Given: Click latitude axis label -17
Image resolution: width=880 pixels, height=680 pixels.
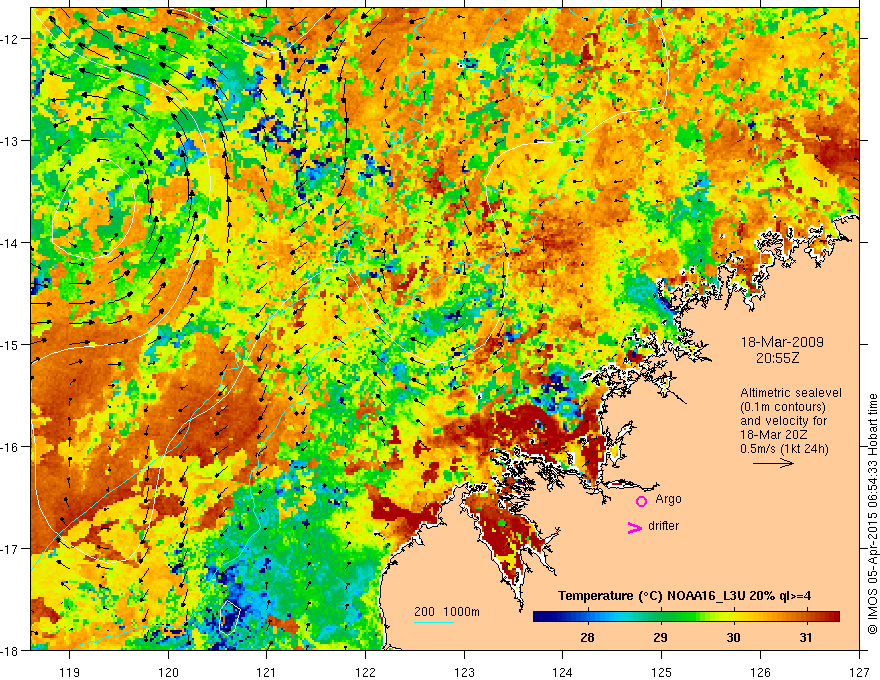Looking at the screenshot, I should point(11,548).
